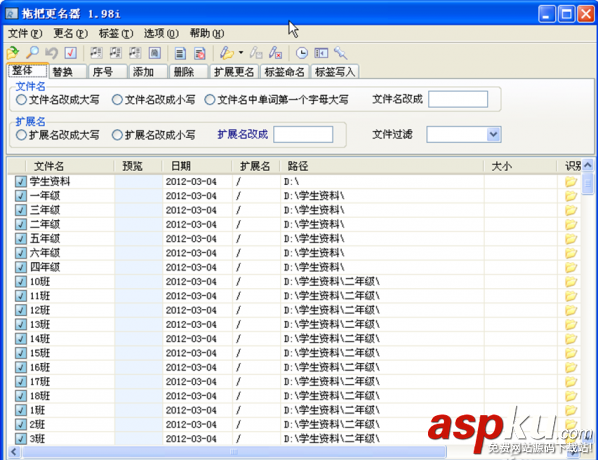This screenshot has width=598, height=460.
Task: Click the 扩展名改成 input field
Action: 303,134
